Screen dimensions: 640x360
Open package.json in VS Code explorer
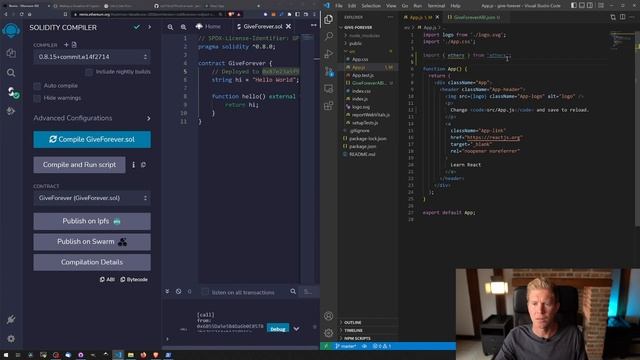tap(362, 147)
